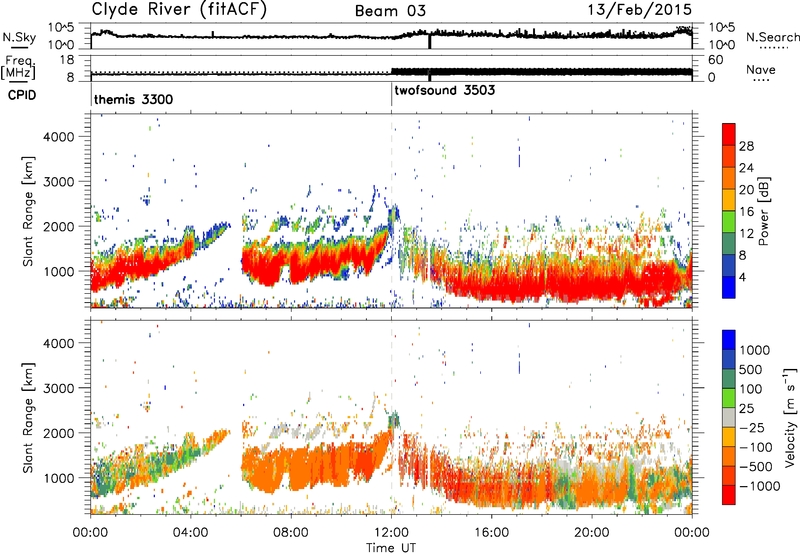The width and height of the screenshot is (800, 554).
Task: Click the Power colorbar value '28'
Action: tap(746, 146)
